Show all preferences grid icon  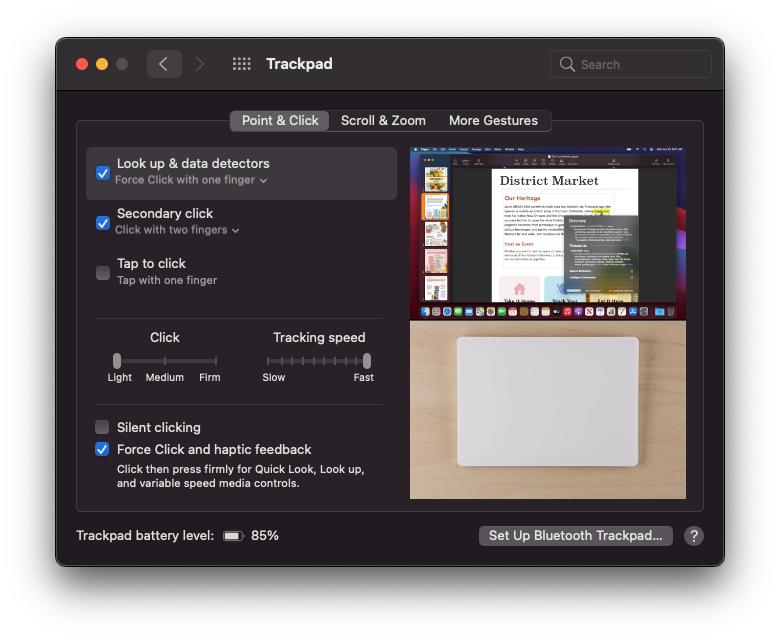pos(241,64)
